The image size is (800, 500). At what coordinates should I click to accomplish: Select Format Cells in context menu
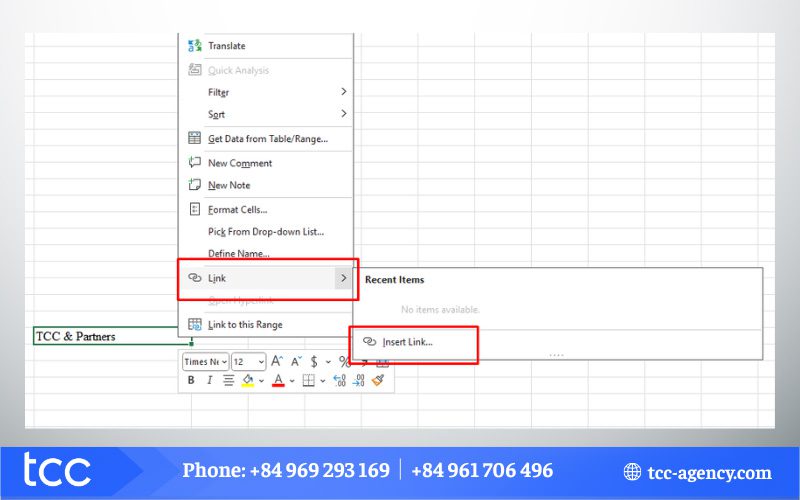click(x=237, y=210)
